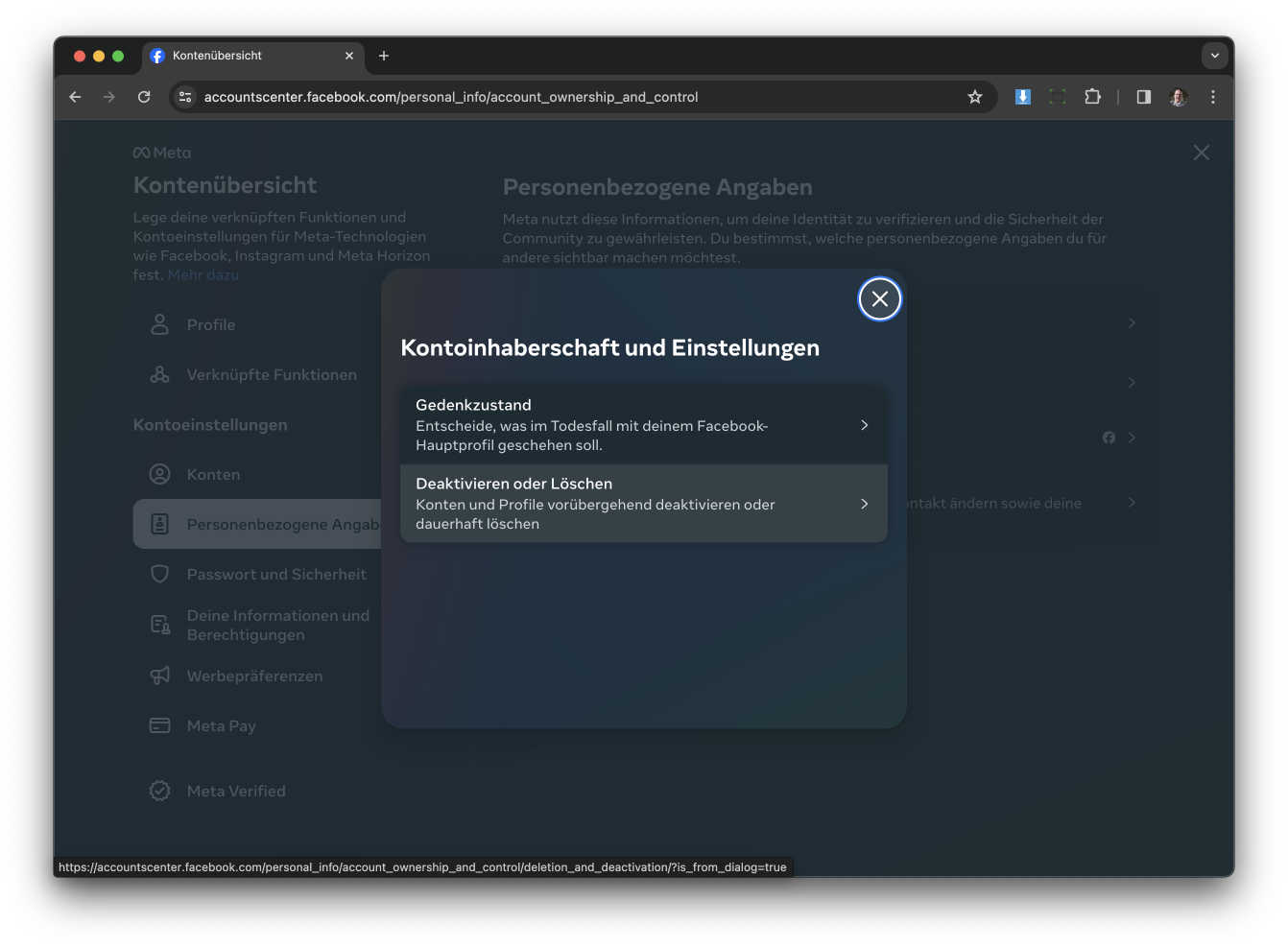Viewport: 1288px width, 948px height.
Task: Open the Gedenkzustand option
Action: click(643, 425)
